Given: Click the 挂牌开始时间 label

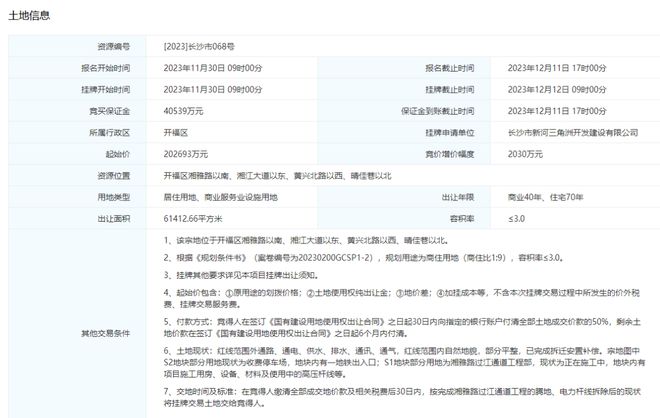Looking at the screenshot, I should coord(106,90).
